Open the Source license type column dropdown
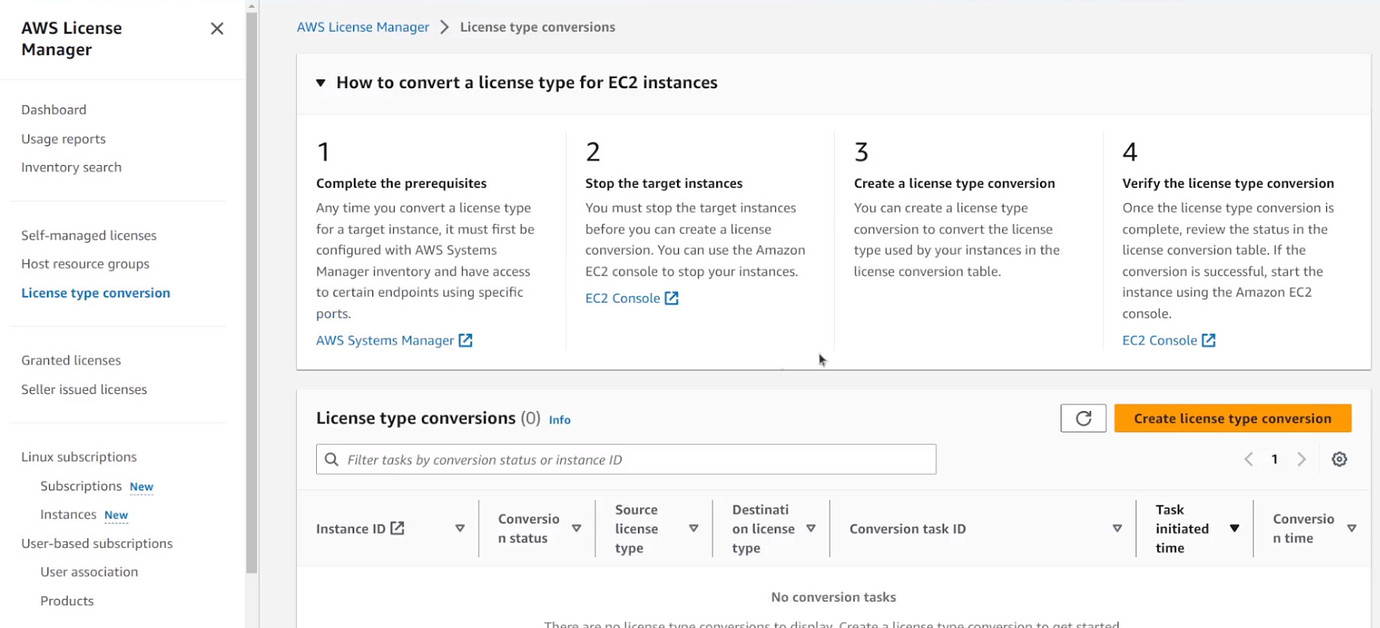Image resolution: width=1380 pixels, height=628 pixels. pyautogui.click(x=694, y=528)
